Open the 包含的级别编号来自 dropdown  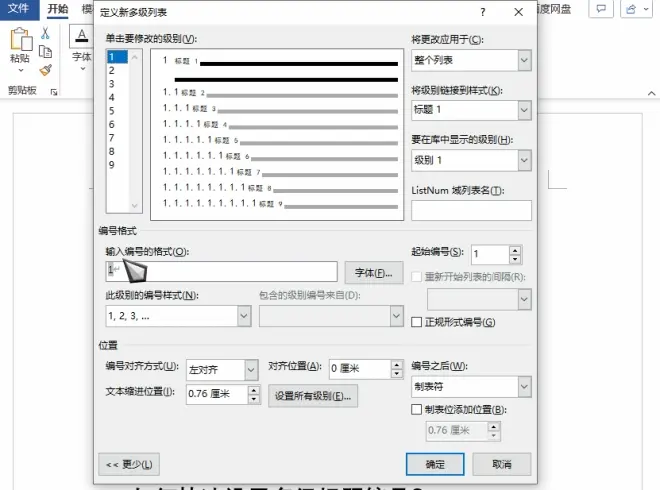[x=396, y=316]
